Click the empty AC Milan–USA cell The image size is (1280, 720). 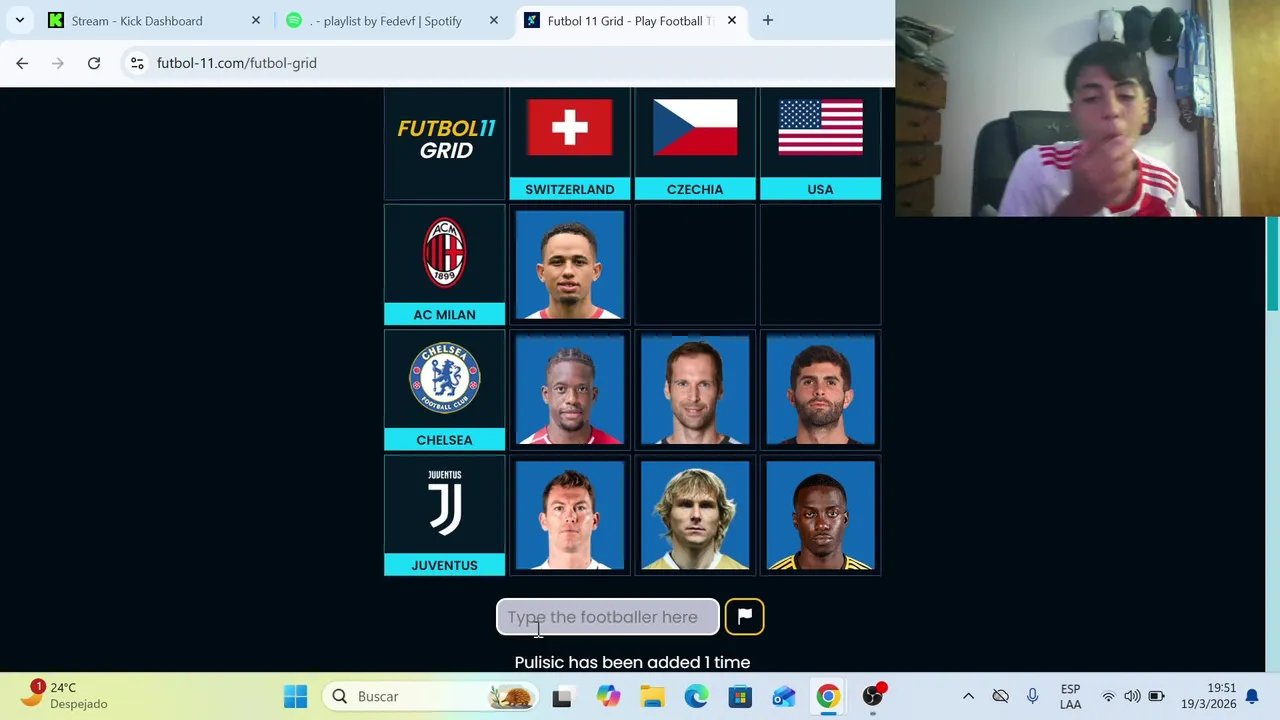click(x=820, y=265)
